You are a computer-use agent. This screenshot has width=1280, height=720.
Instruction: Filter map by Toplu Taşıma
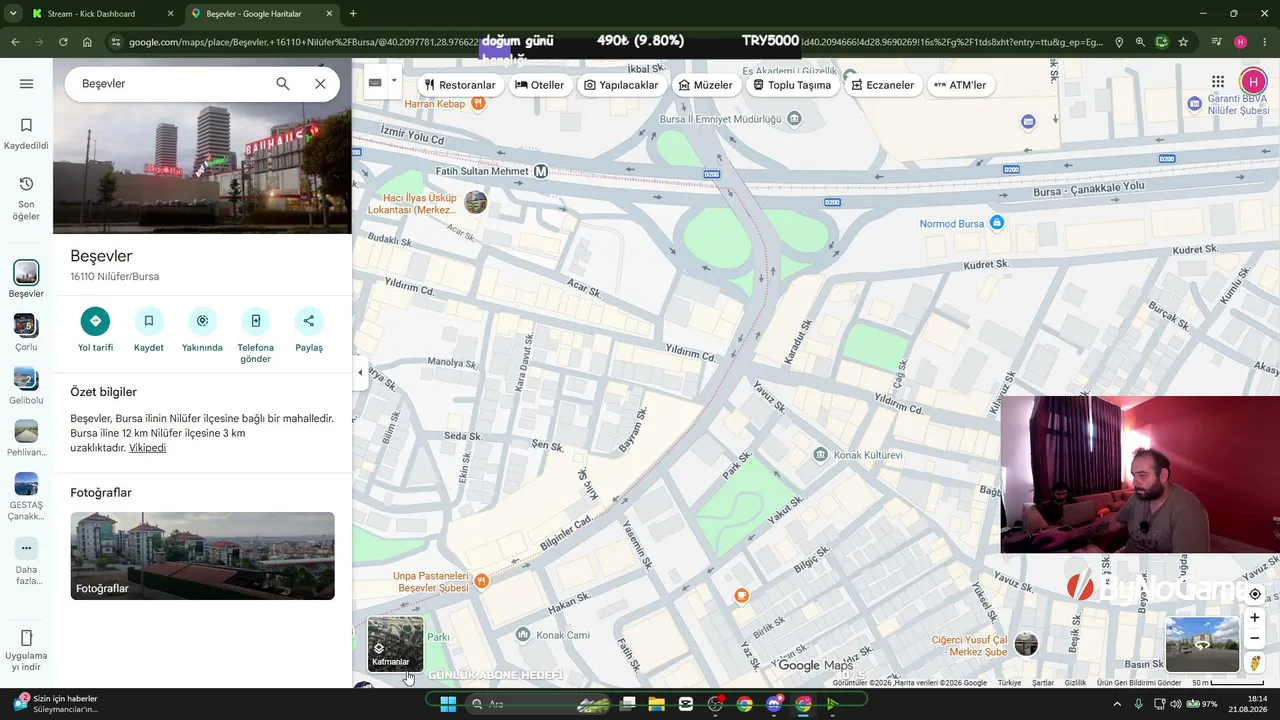click(x=792, y=85)
